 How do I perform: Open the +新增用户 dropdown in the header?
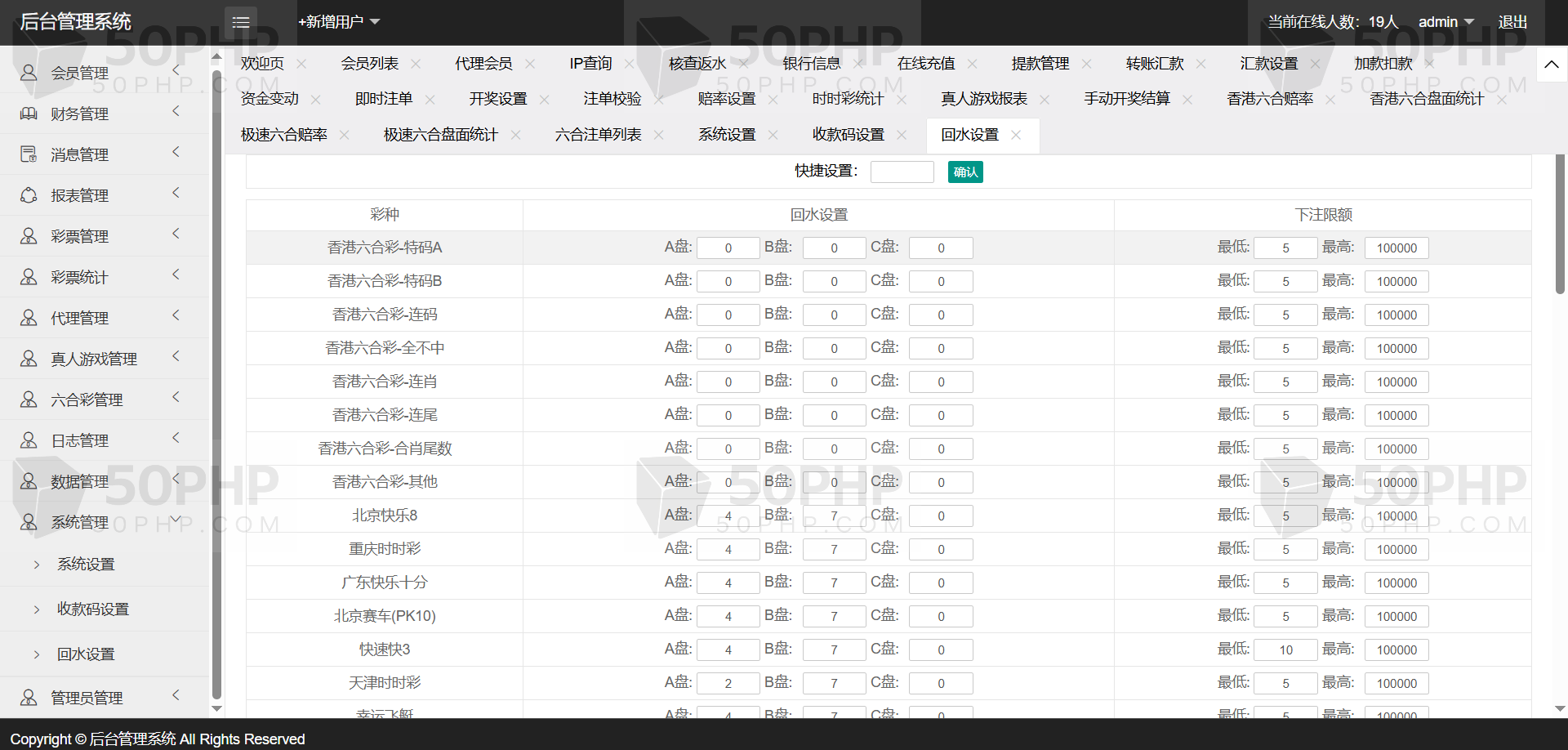[339, 22]
